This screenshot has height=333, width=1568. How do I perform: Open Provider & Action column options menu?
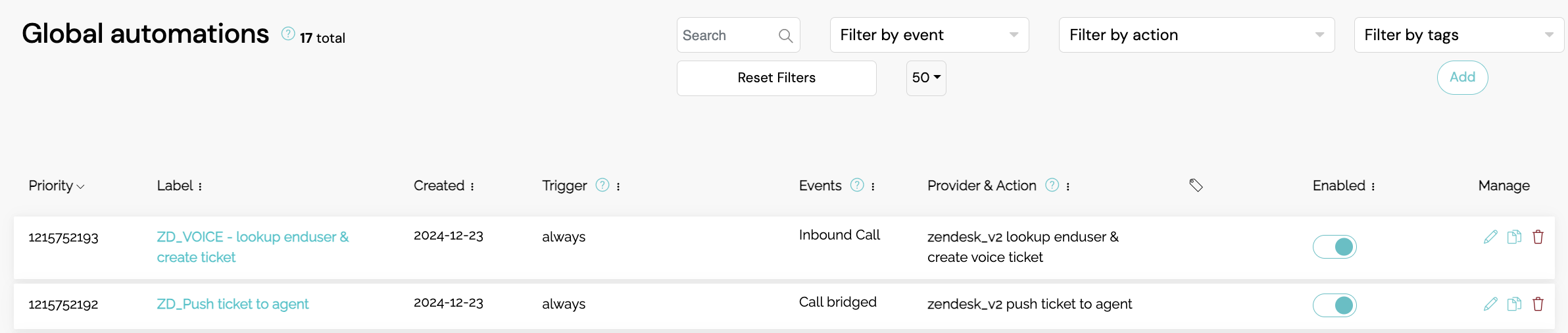coord(1067,187)
